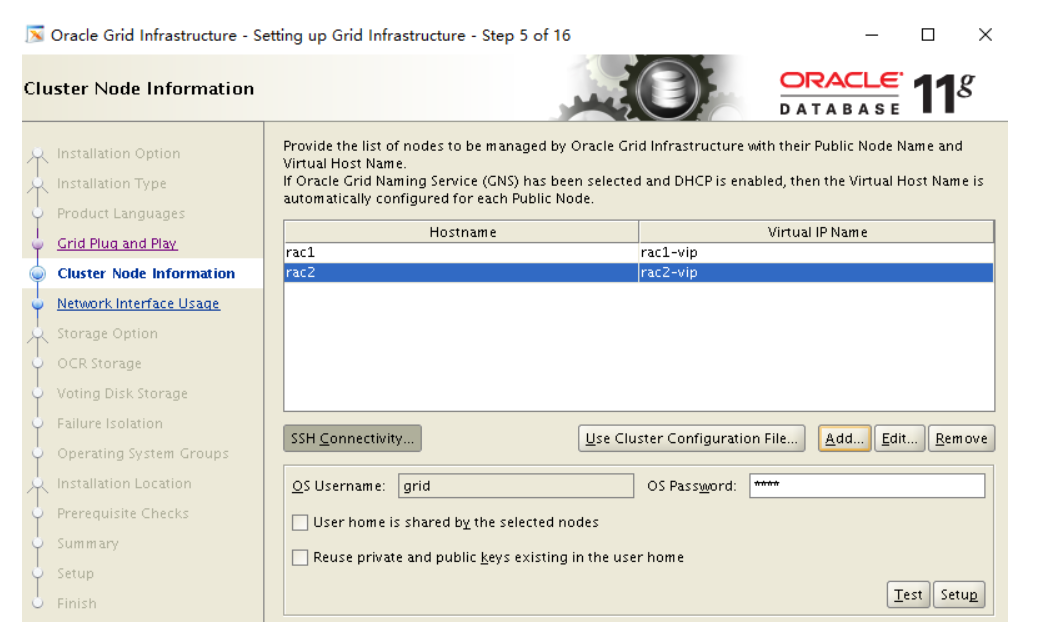Screen dimensions: 1042x634
Task: Edit the selected node entry
Action: [x=899, y=439]
